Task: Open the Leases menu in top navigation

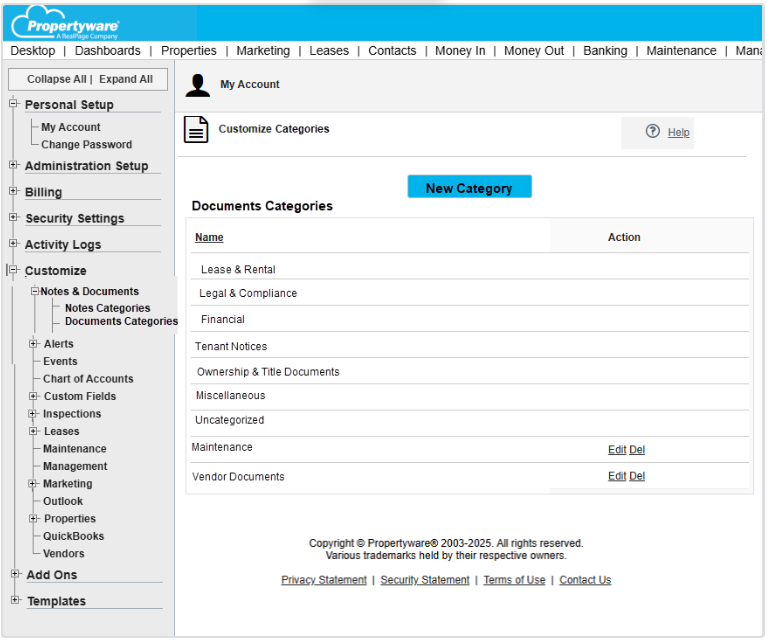Action: pyautogui.click(x=329, y=51)
